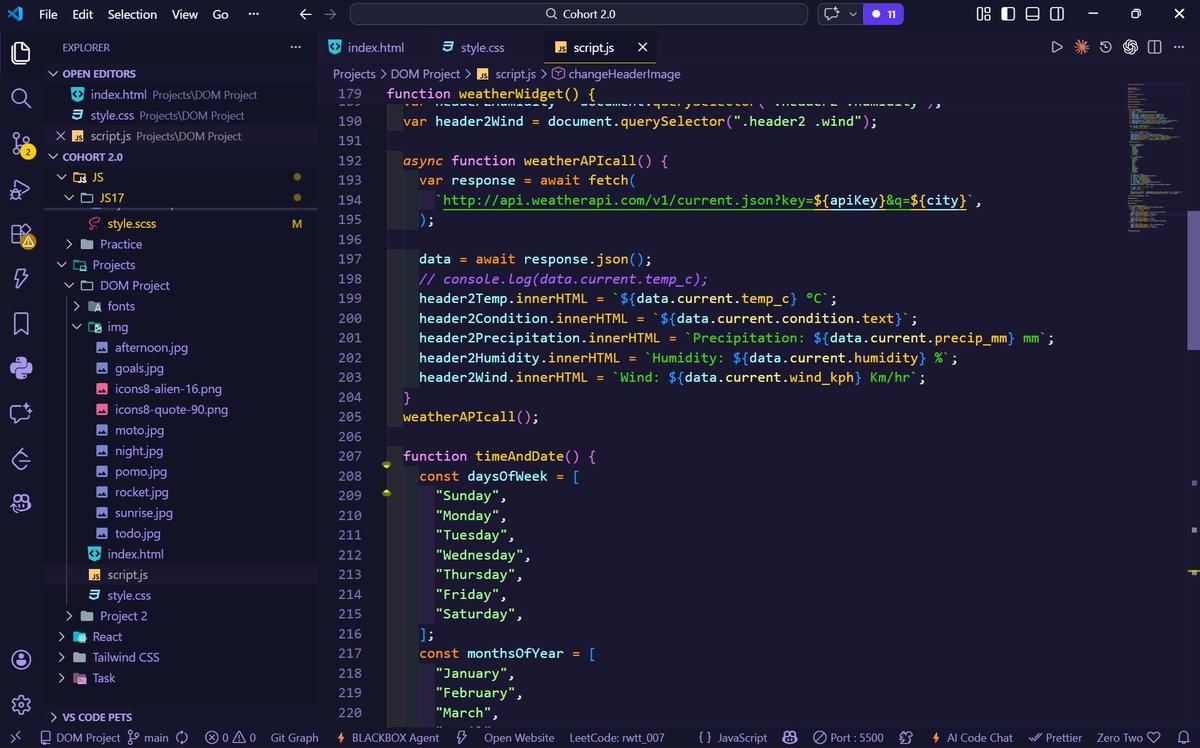Open the Python activity bar icon

point(21,368)
